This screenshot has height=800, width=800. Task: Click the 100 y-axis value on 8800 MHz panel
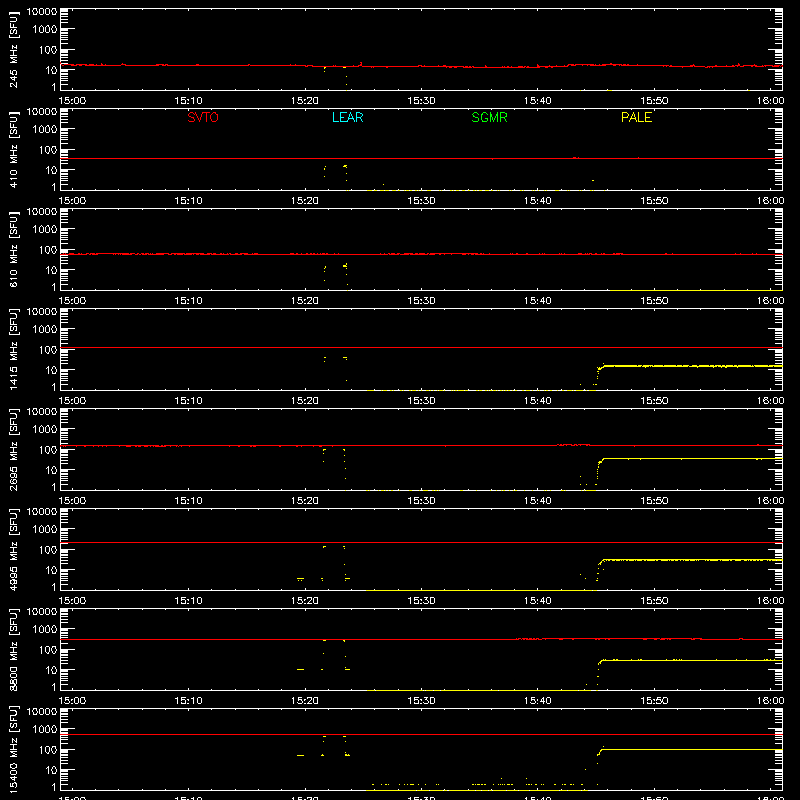point(48,650)
